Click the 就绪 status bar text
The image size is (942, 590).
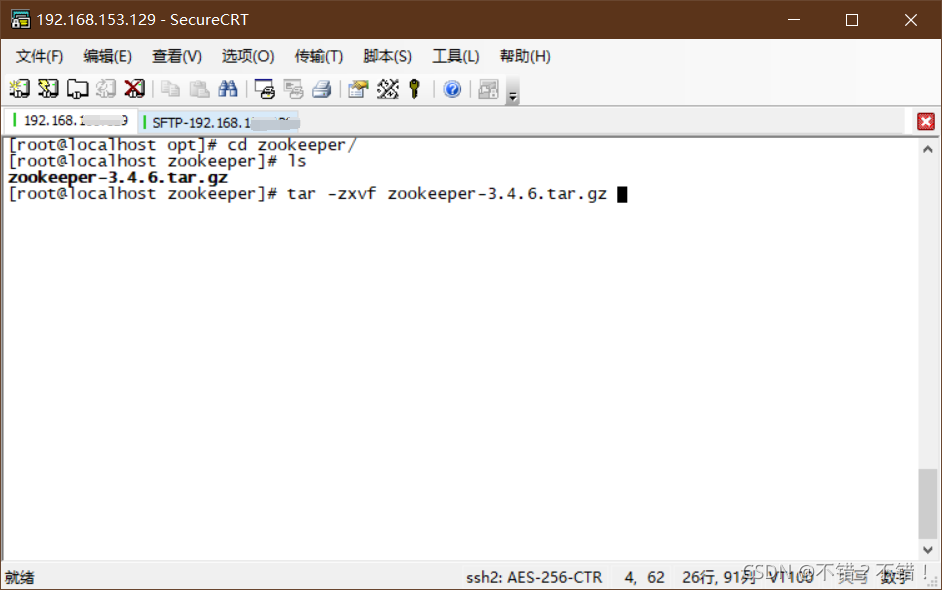(20, 578)
